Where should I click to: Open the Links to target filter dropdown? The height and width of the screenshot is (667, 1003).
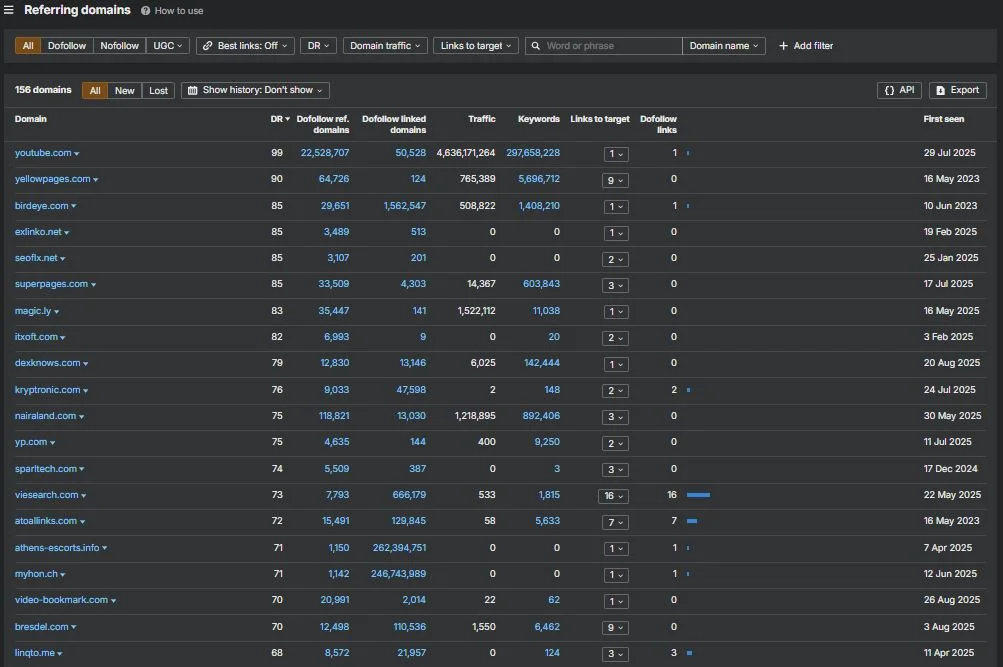[476, 46]
